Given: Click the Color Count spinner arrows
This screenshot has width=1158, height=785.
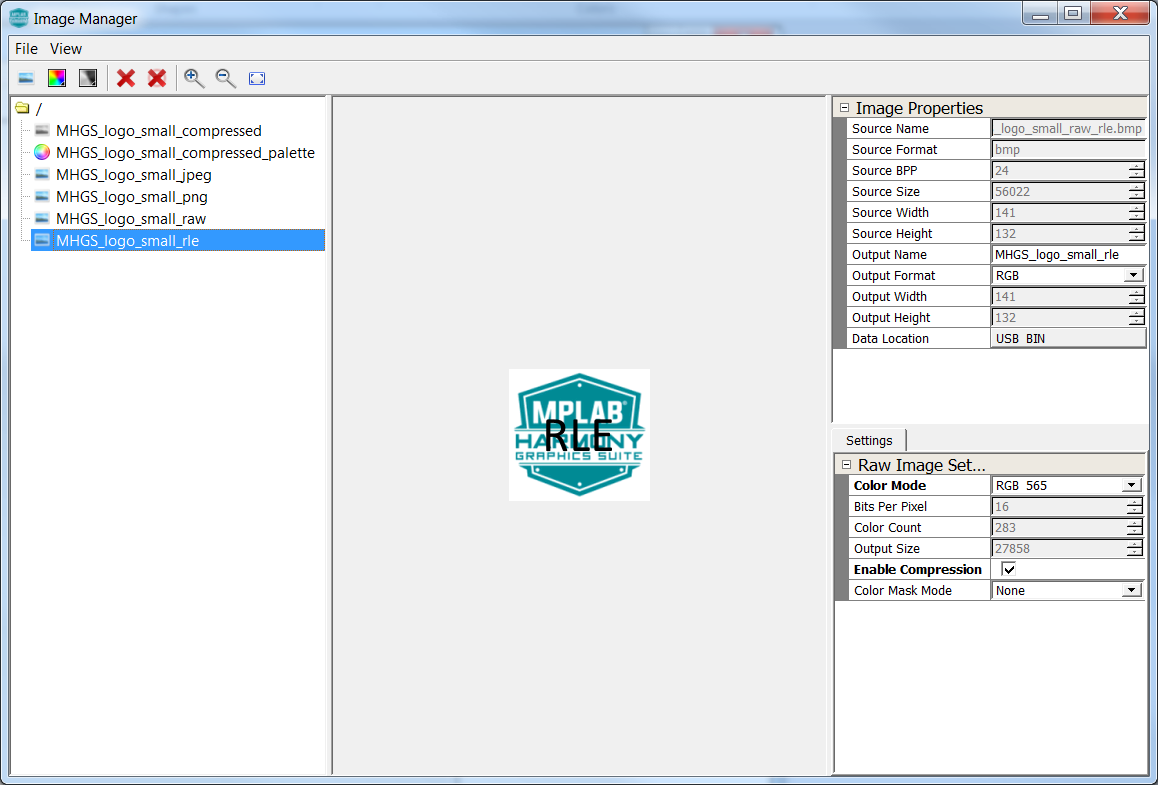Looking at the screenshot, I should click(1134, 527).
